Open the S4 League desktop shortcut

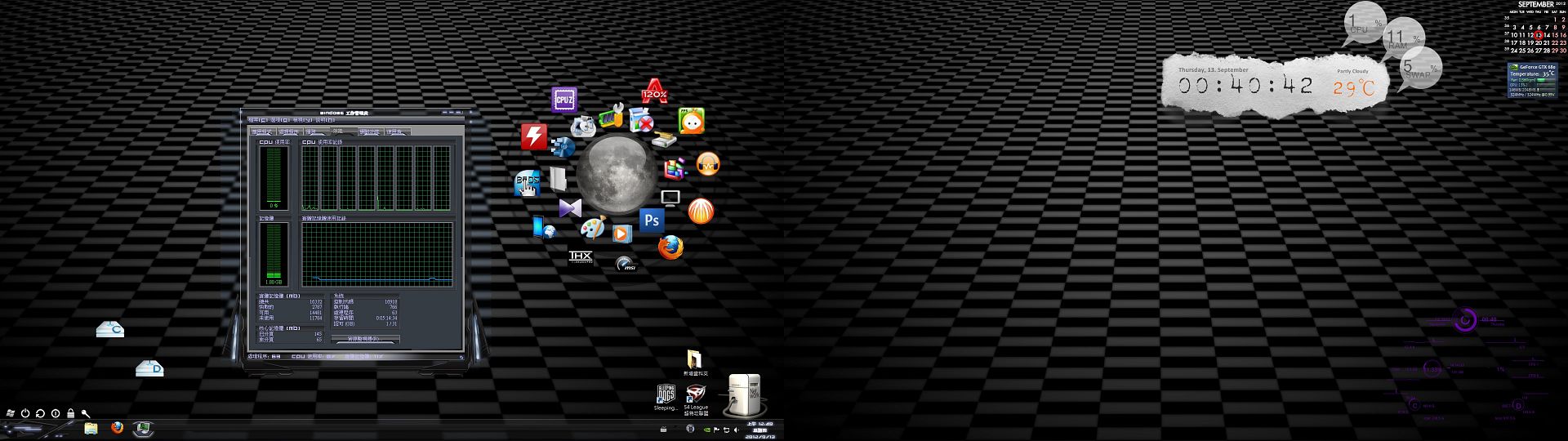point(696,394)
